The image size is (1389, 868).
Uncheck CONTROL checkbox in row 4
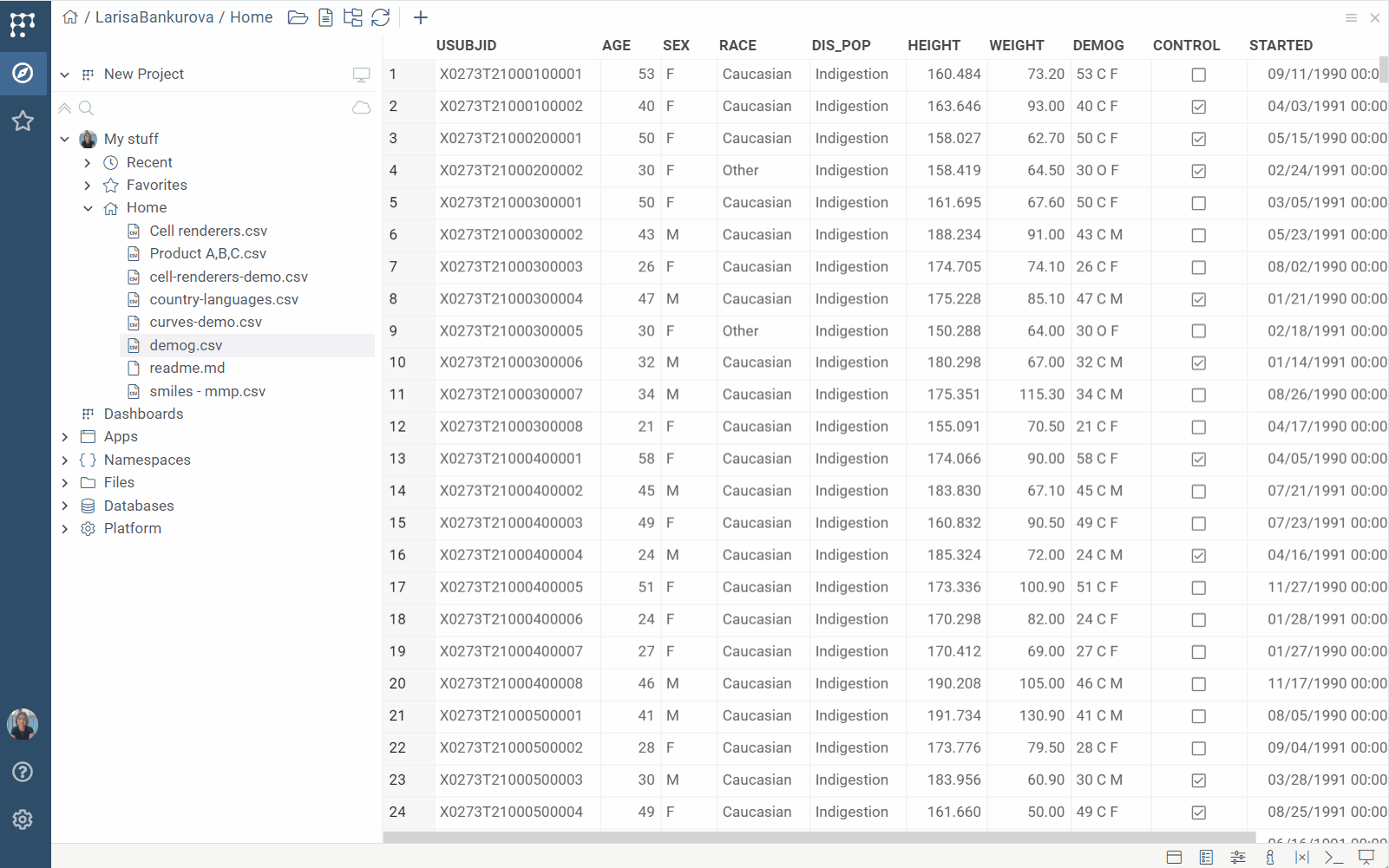click(x=1198, y=171)
